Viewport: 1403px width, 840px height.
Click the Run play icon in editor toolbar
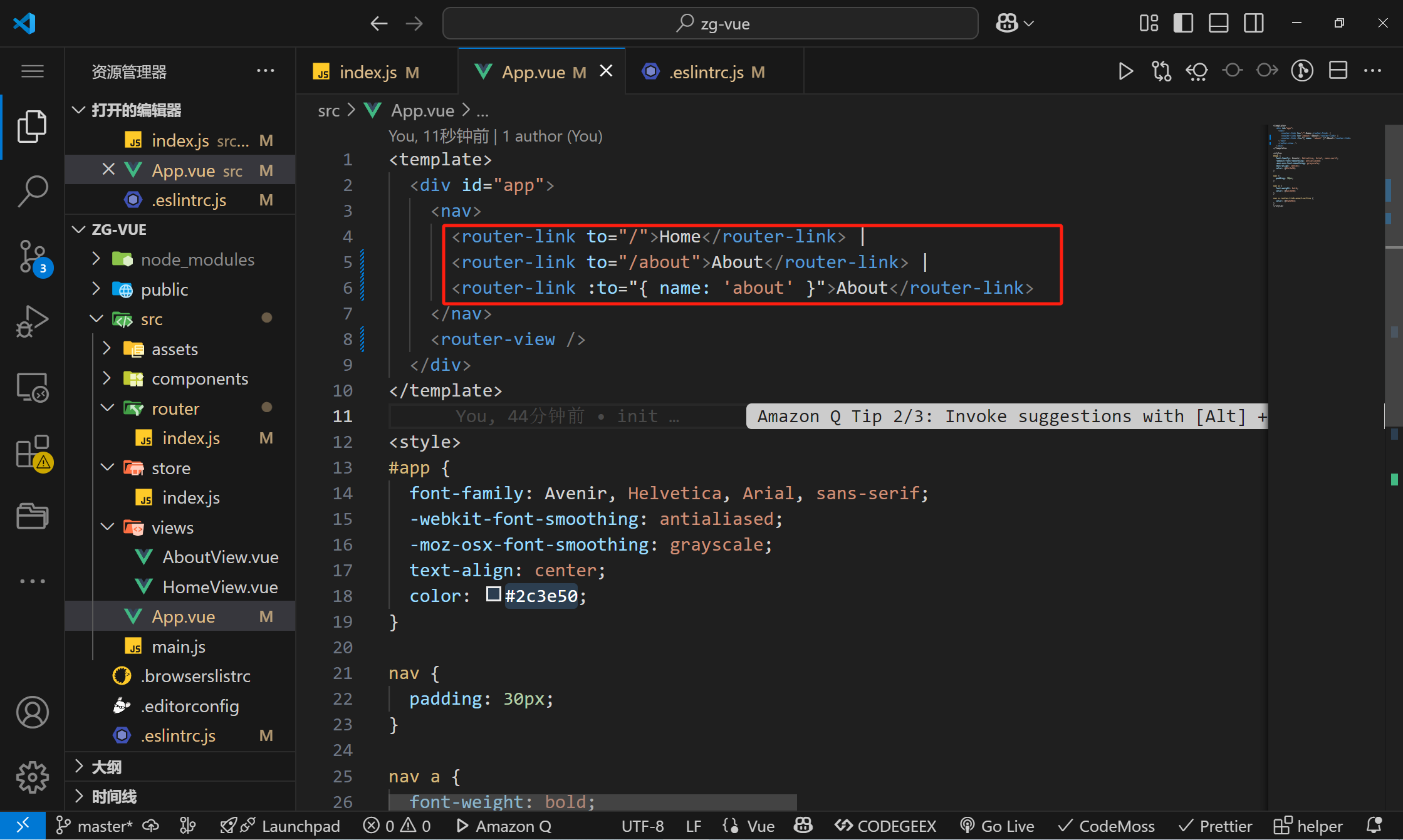tap(1125, 71)
